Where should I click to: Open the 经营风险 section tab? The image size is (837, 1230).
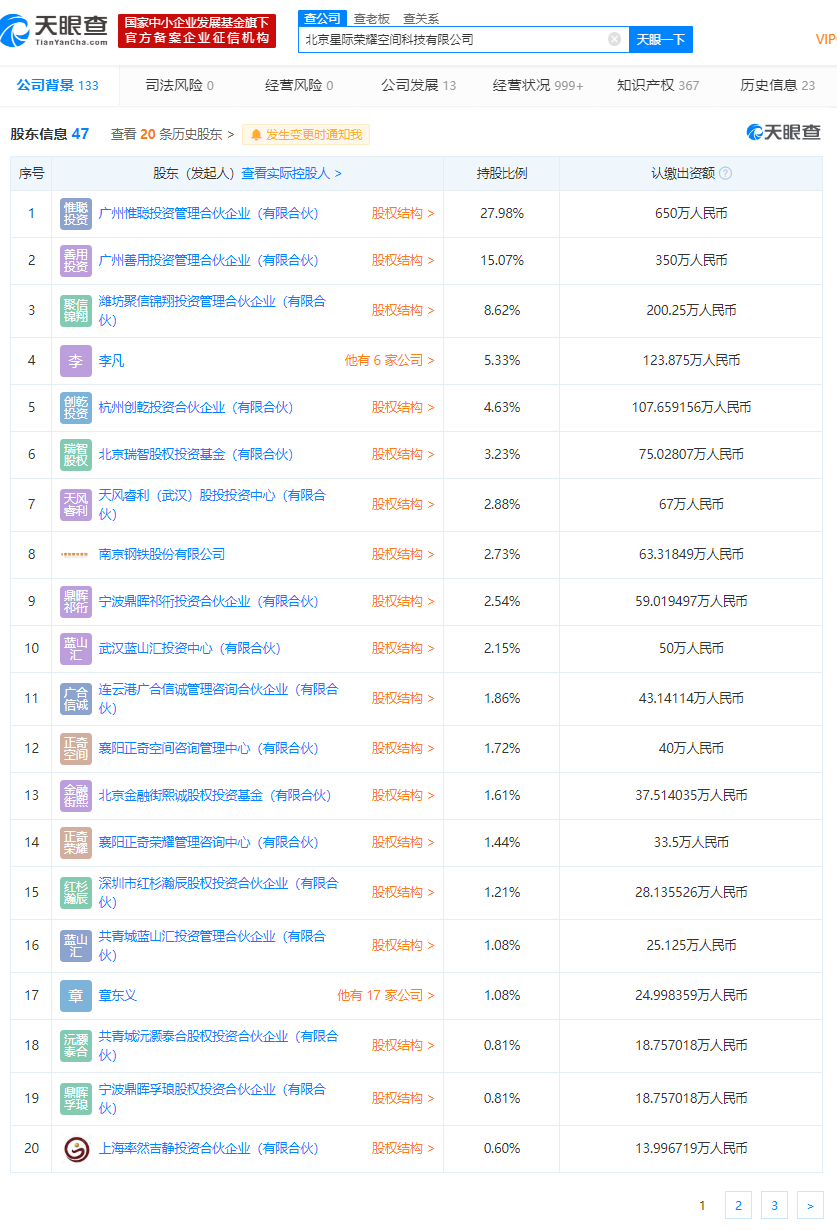pyautogui.click(x=299, y=85)
